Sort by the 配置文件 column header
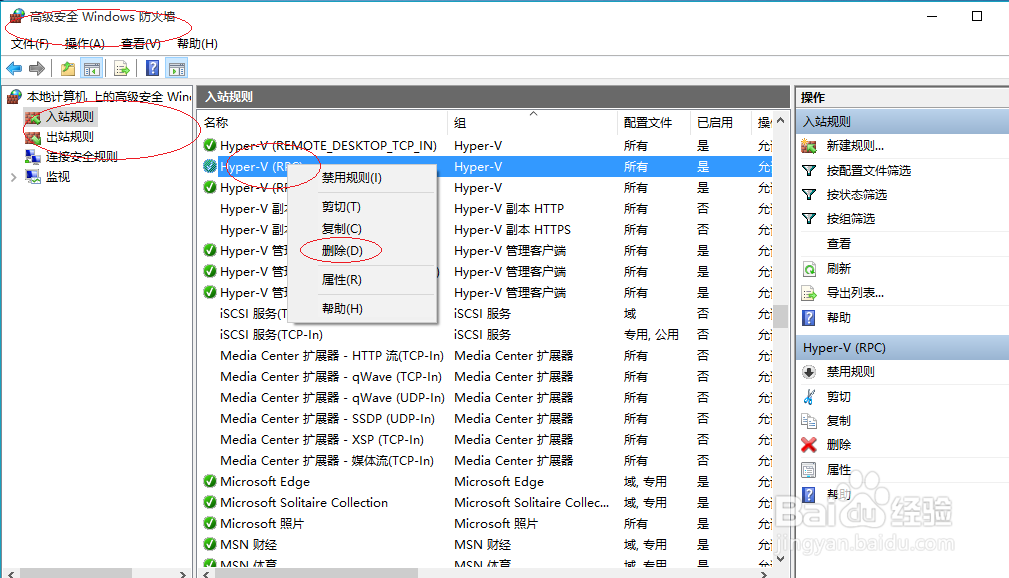Screen dimensions: 1009x578 click(x=654, y=122)
